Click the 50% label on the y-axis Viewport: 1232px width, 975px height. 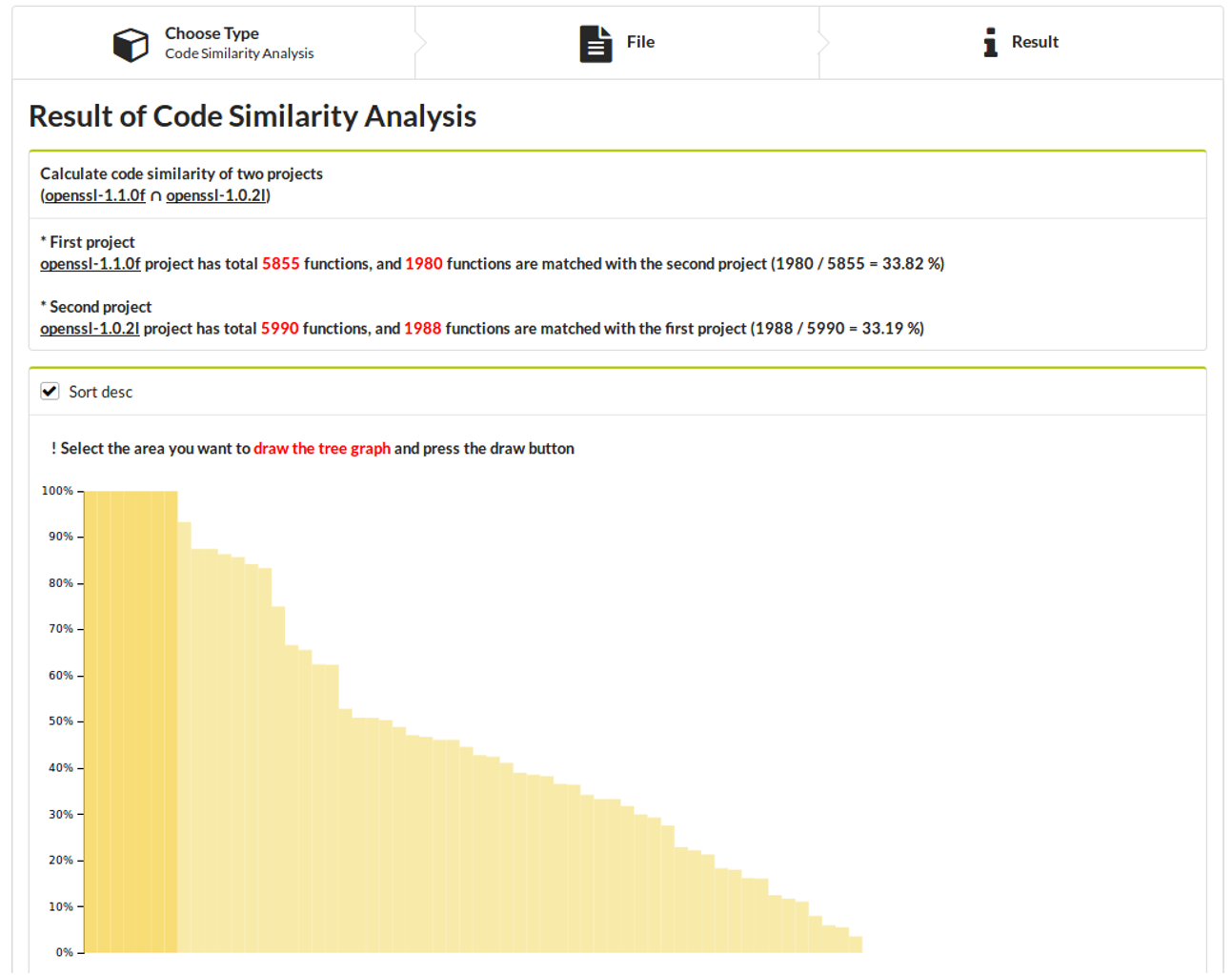tap(60, 721)
